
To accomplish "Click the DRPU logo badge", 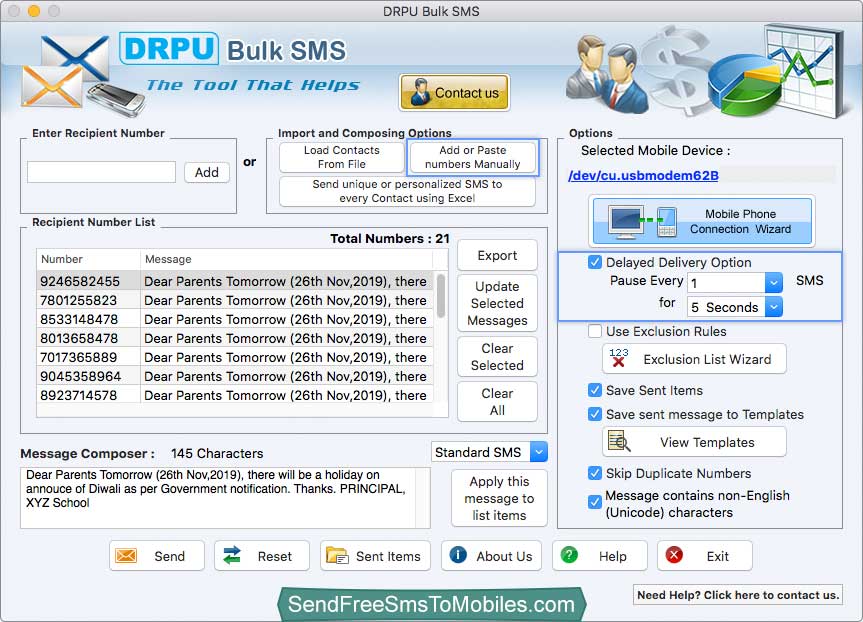I will pos(169,48).
